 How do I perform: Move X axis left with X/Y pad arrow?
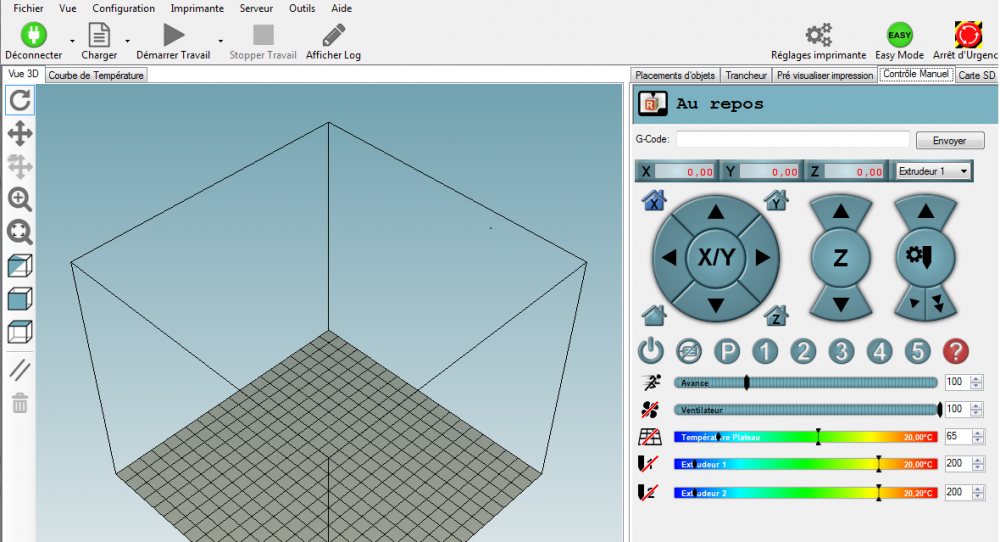(669, 258)
